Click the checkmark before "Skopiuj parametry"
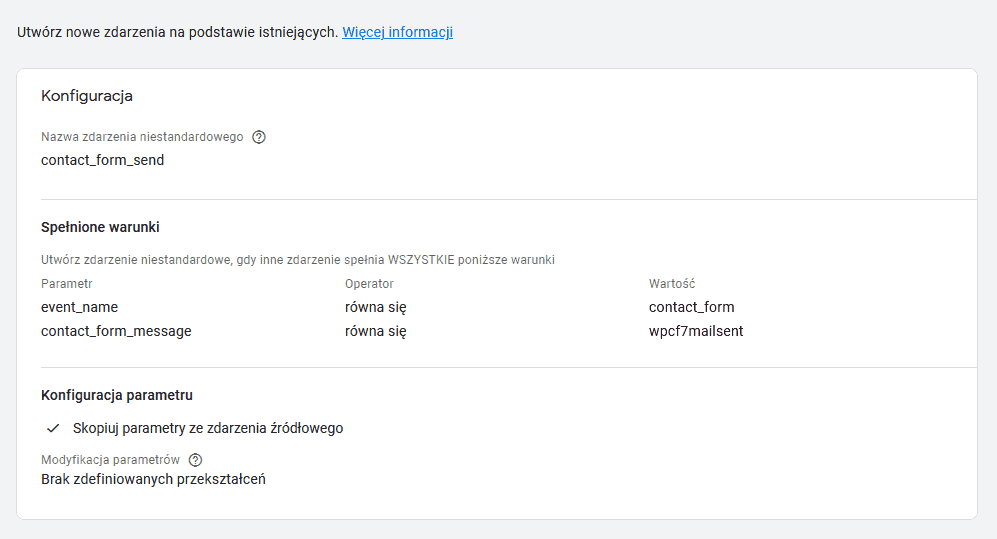Image resolution: width=997 pixels, height=539 pixels. pos(54,428)
